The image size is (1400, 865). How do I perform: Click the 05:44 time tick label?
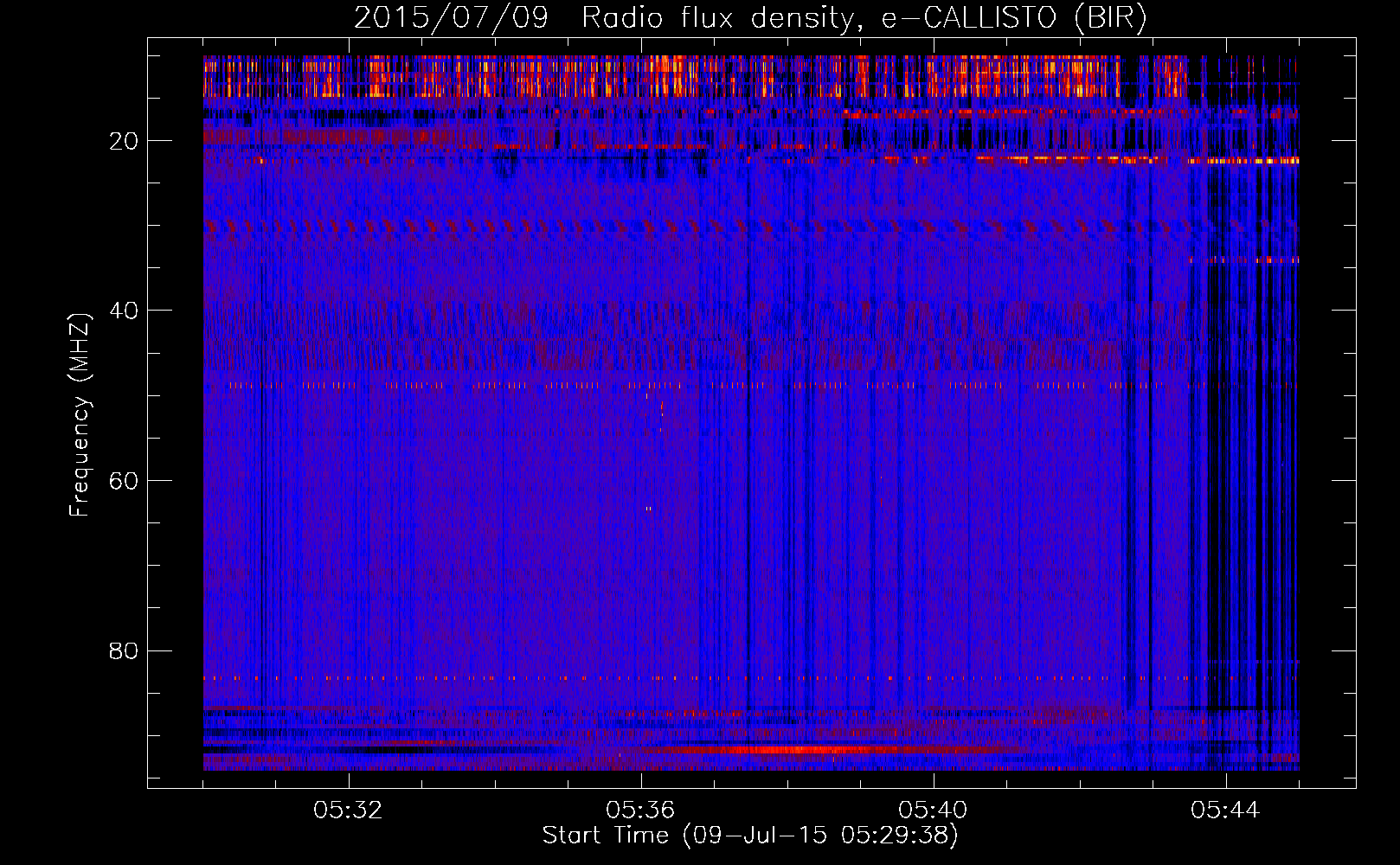pos(1226,811)
